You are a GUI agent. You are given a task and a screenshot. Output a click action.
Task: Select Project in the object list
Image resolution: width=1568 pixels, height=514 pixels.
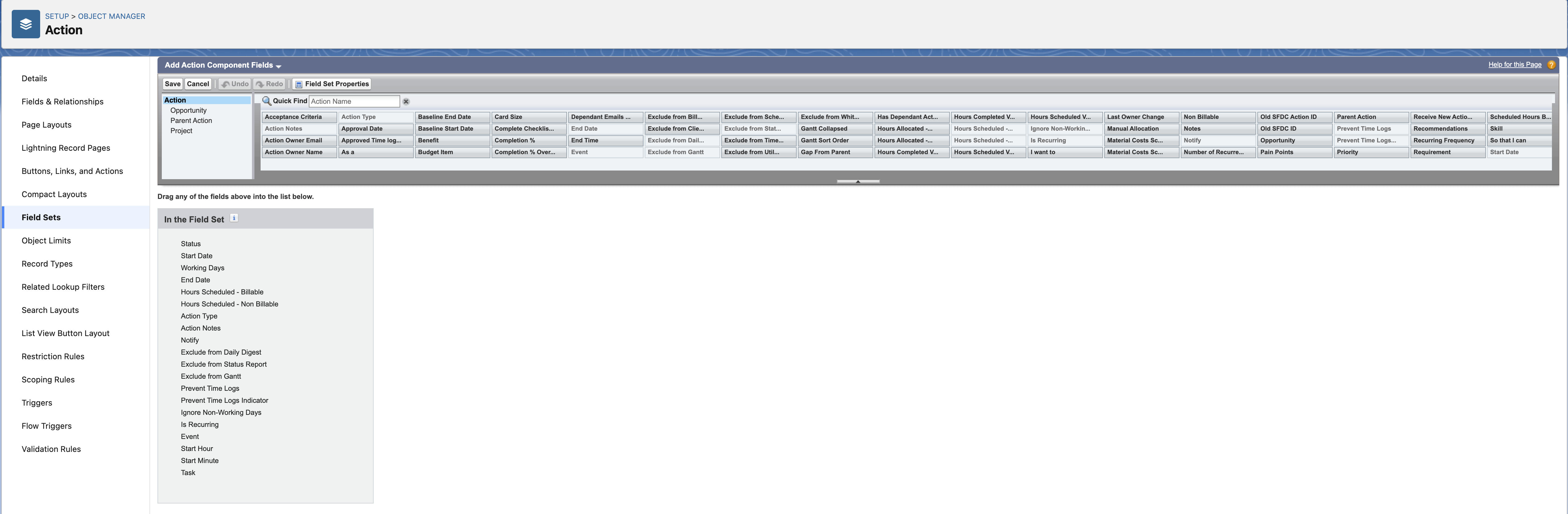pos(181,131)
